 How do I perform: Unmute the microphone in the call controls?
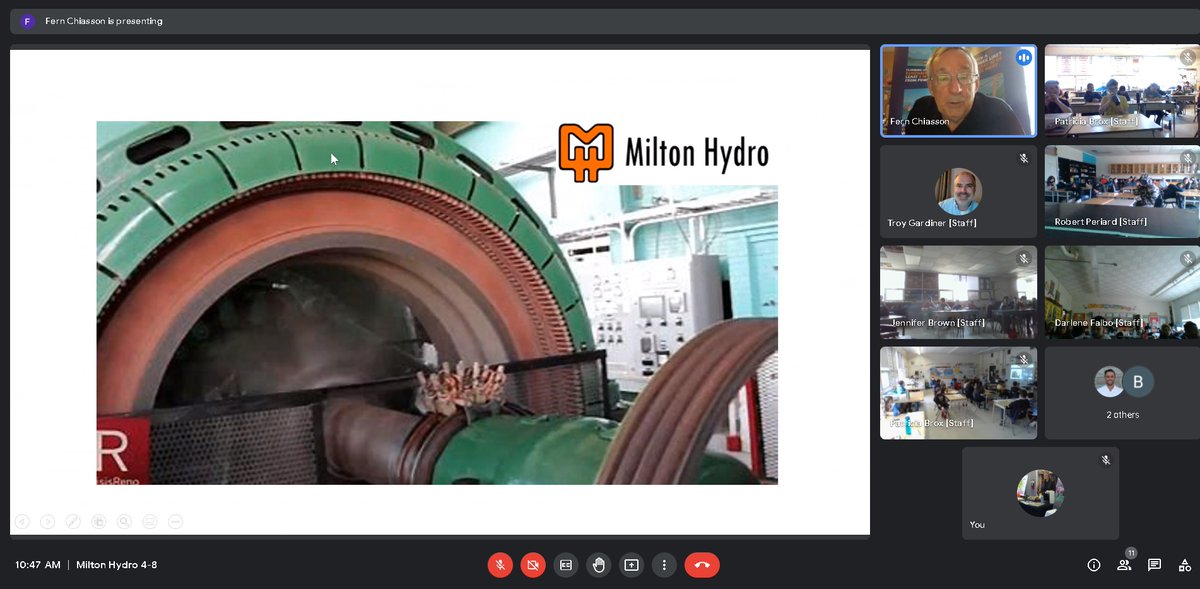(x=500, y=565)
